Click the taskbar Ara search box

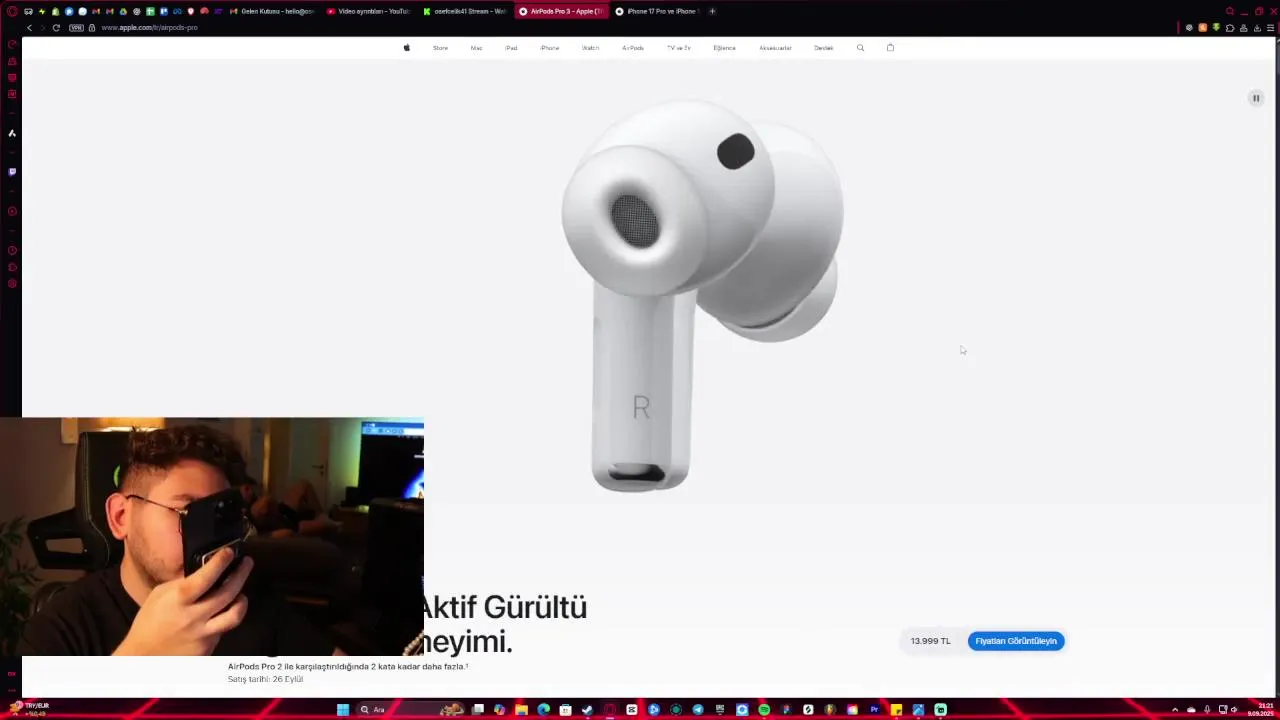point(412,710)
